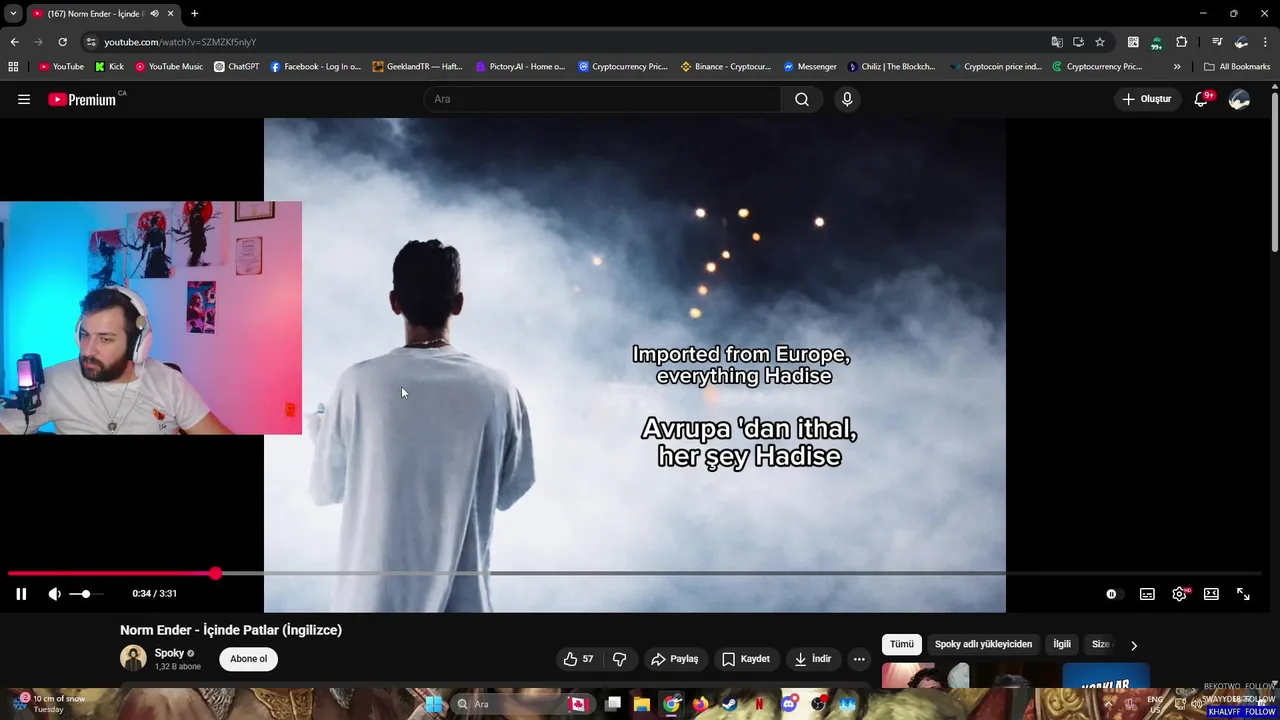Click the Ara search input field
Screen dimensions: 1280x720
[x=602, y=99]
